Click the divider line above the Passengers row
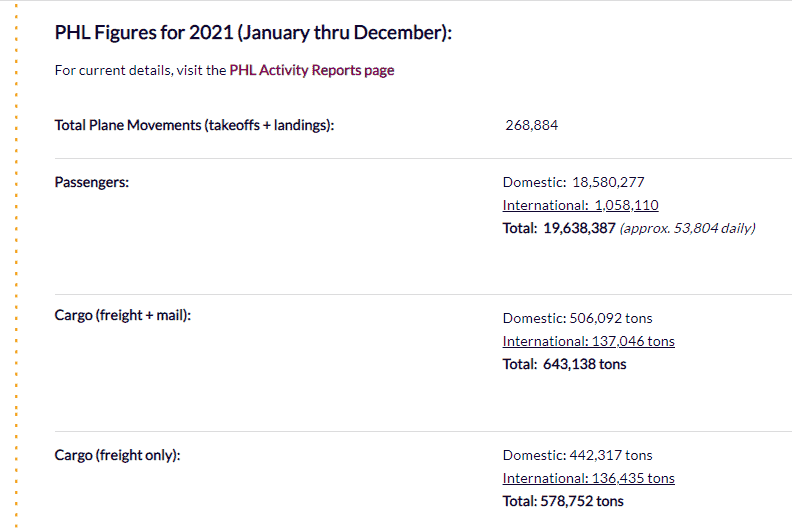 pyautogui.click(x=400, y=158)
